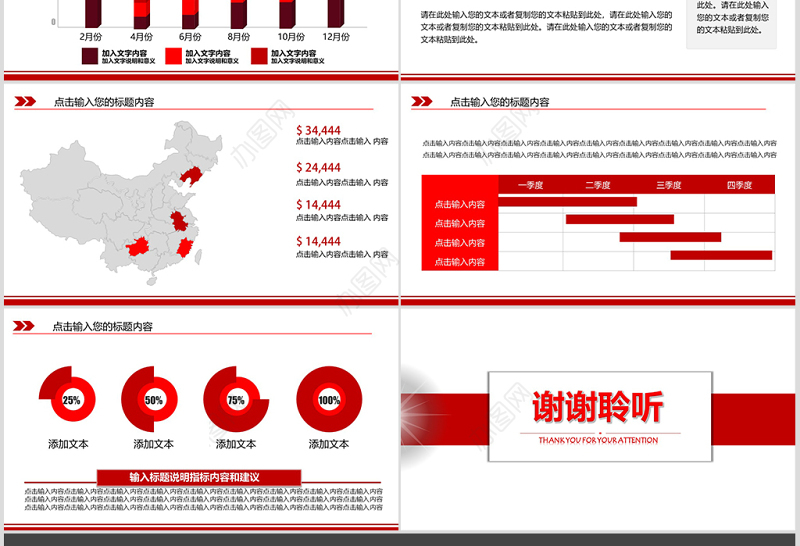Select the 50% donut chart

pos(149,400)
